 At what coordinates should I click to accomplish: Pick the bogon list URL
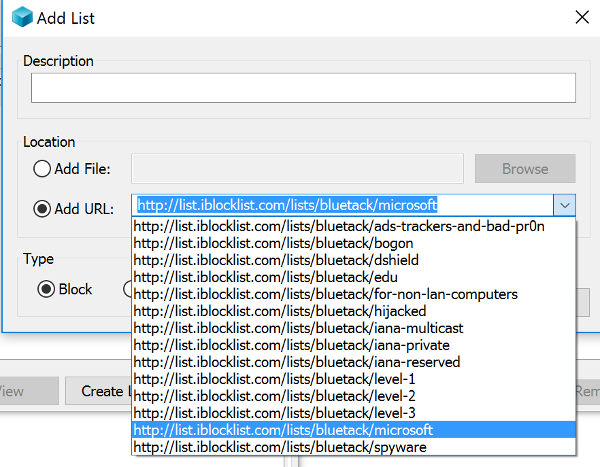point(339,243)
